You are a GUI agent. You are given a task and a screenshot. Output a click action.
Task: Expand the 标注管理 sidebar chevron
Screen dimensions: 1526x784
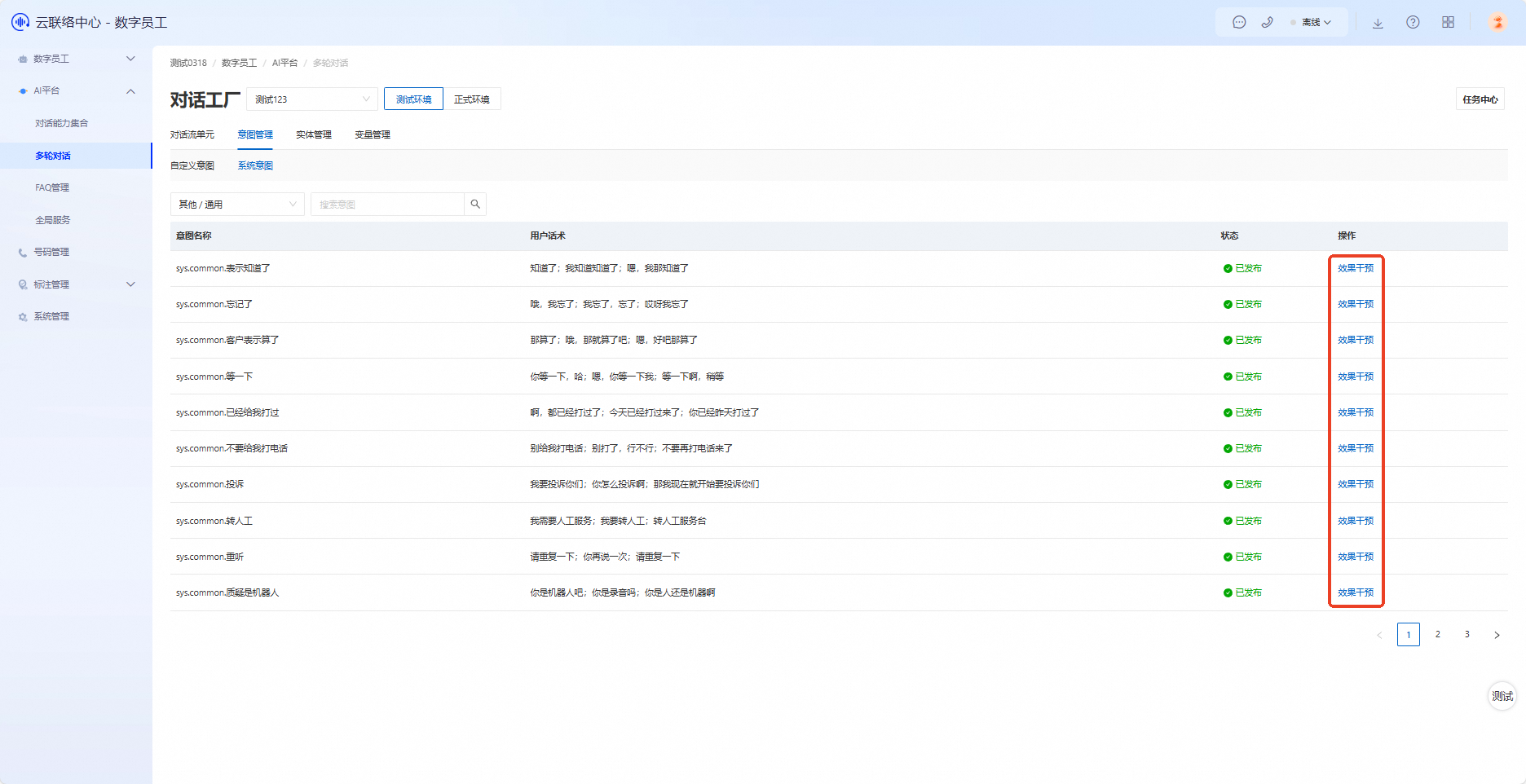[x=130, y=284]
